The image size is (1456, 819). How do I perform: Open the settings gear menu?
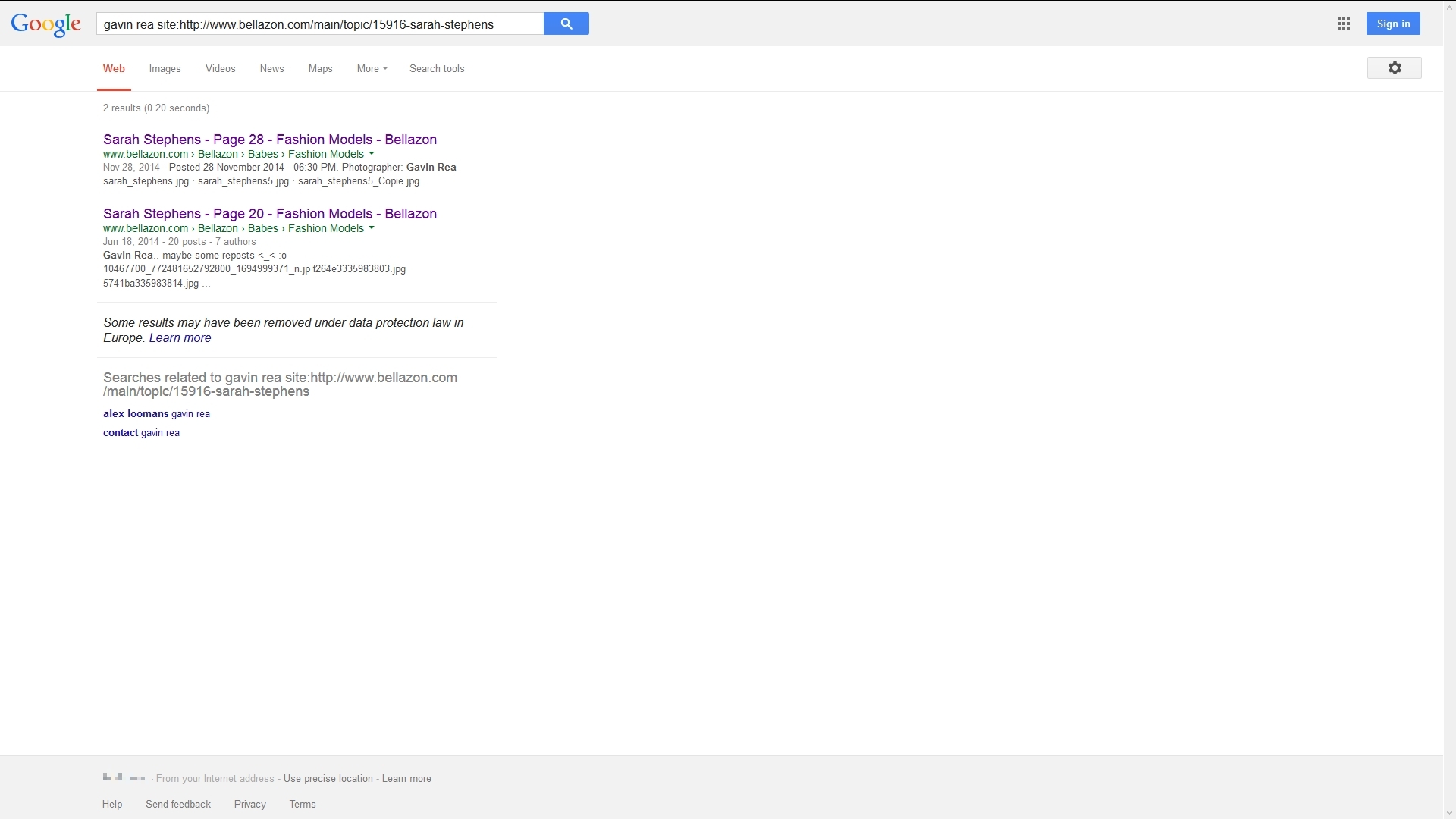1394,68
